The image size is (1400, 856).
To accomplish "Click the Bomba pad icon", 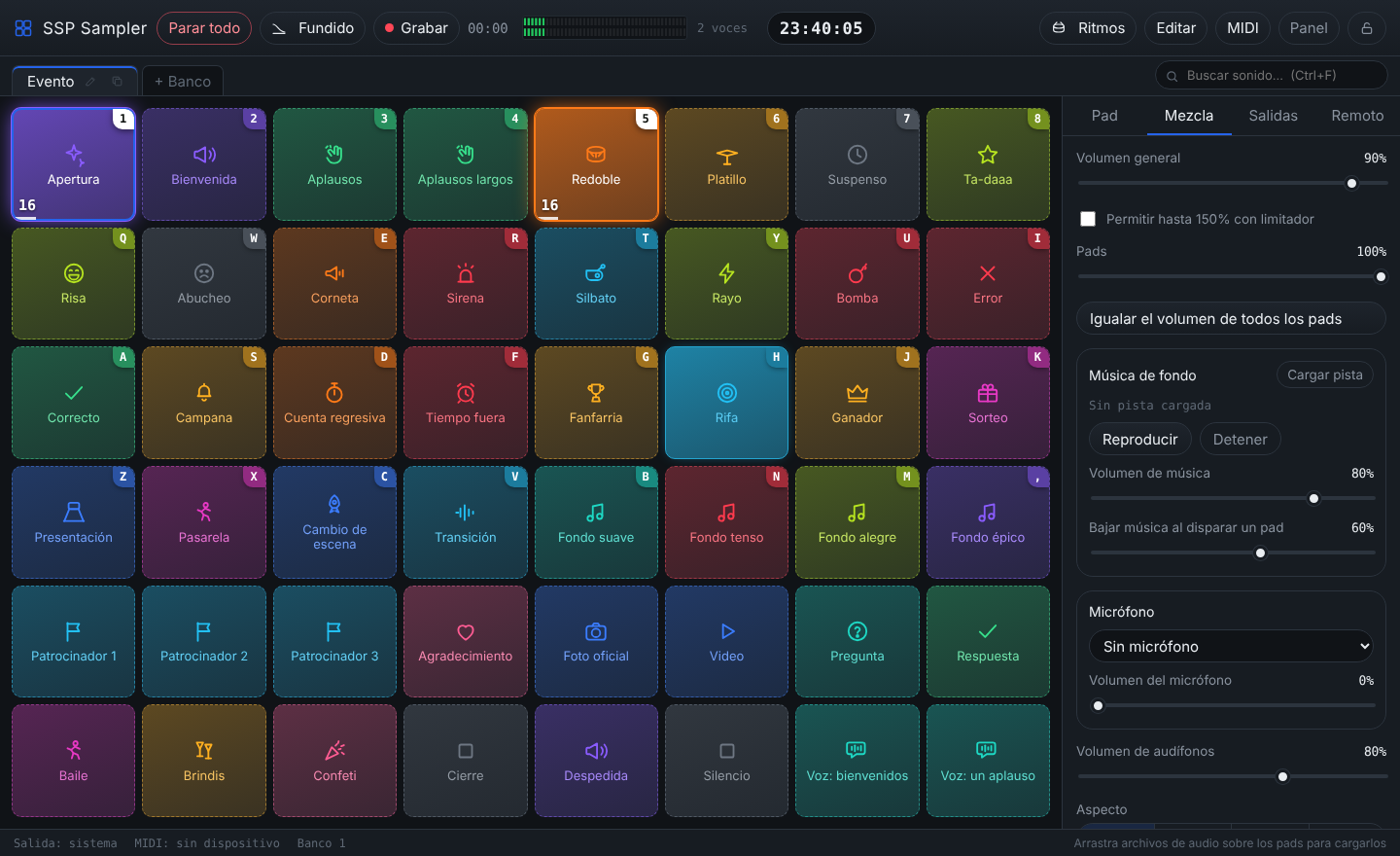I will [x=857, y=273].
